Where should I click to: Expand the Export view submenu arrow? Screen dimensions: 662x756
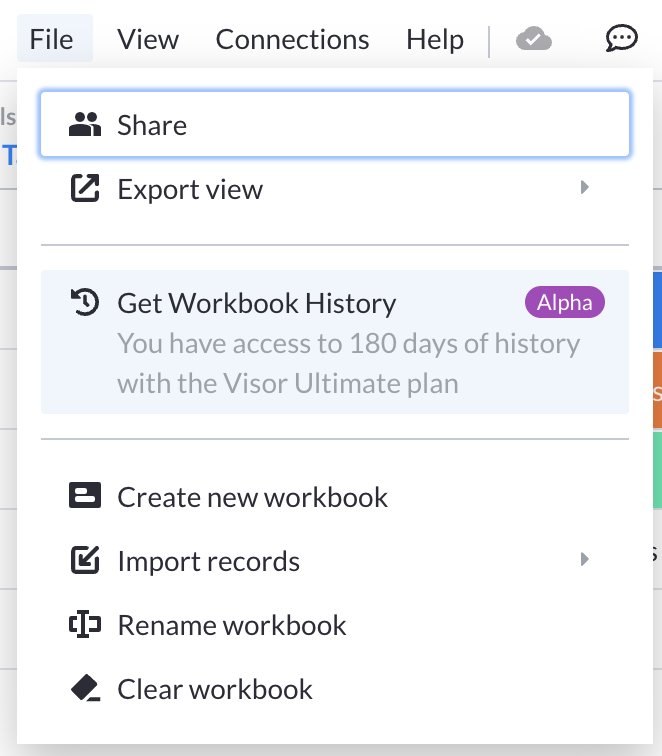[585, 188]
